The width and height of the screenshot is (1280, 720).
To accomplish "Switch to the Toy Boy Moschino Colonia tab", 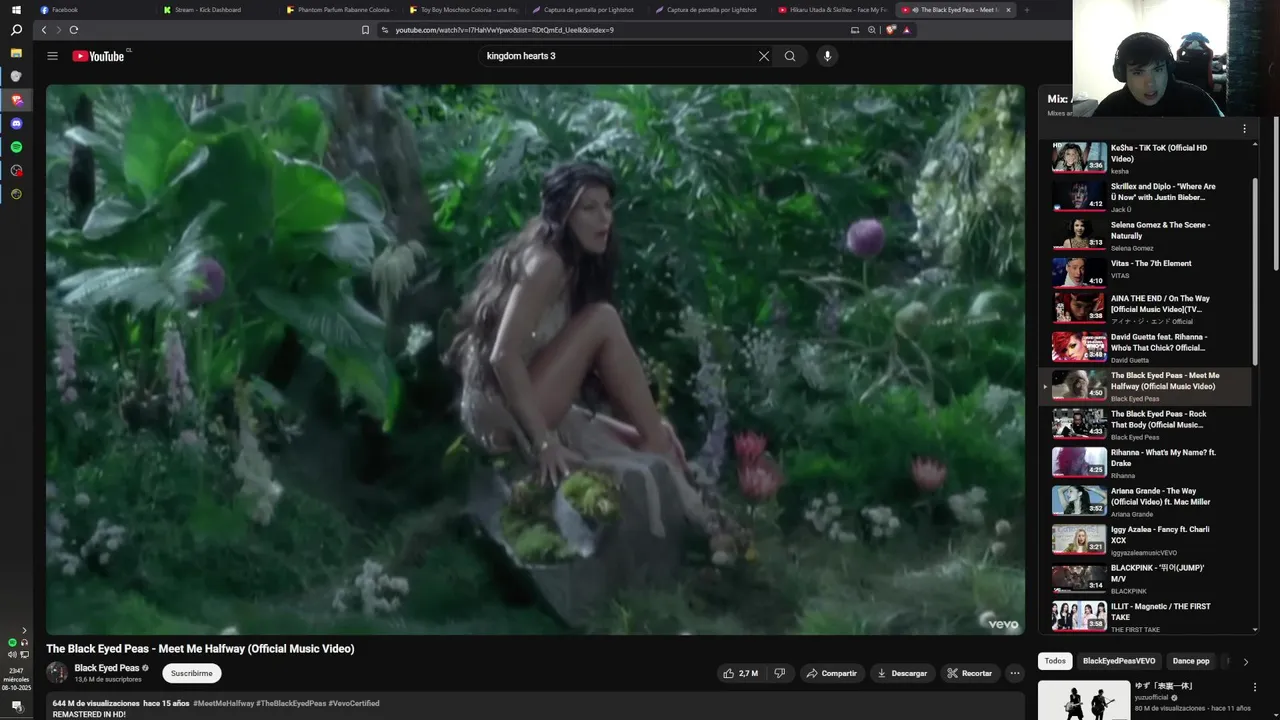I will [x=463, y=10].
